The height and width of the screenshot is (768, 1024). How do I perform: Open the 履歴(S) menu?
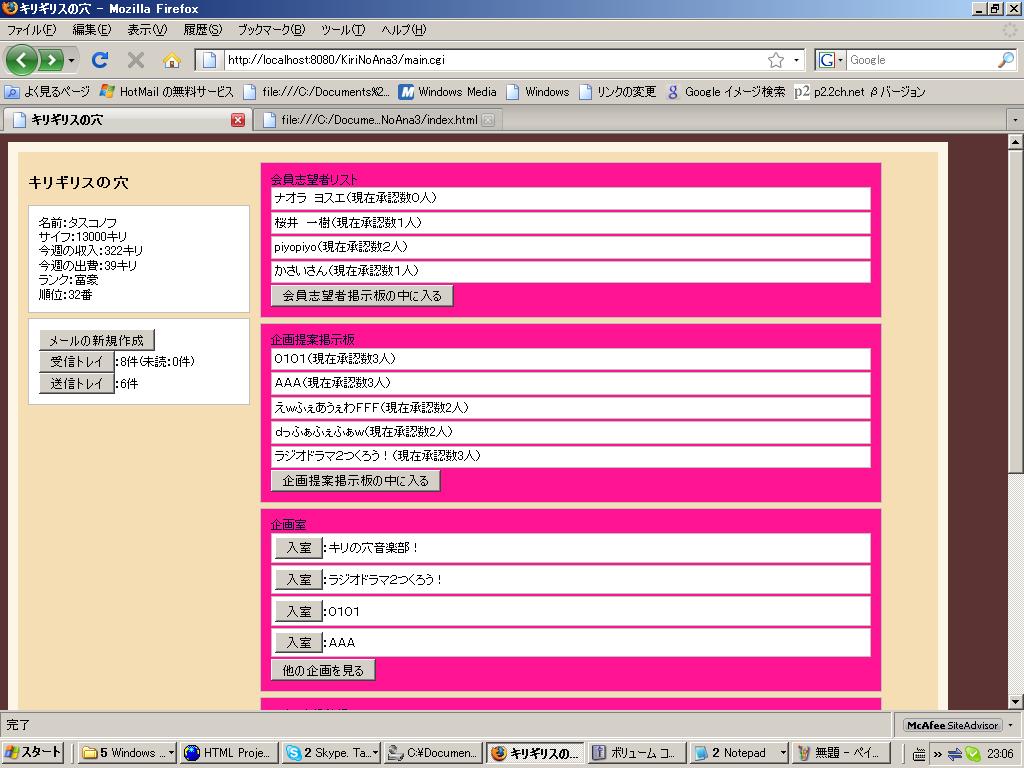(x=202, y=29)
